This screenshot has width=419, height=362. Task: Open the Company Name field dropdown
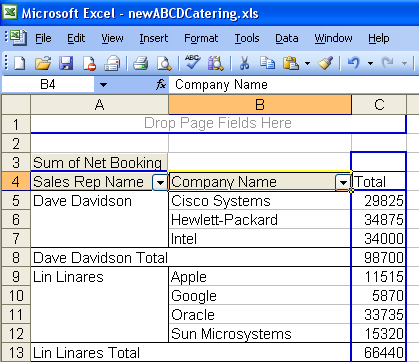343,182
